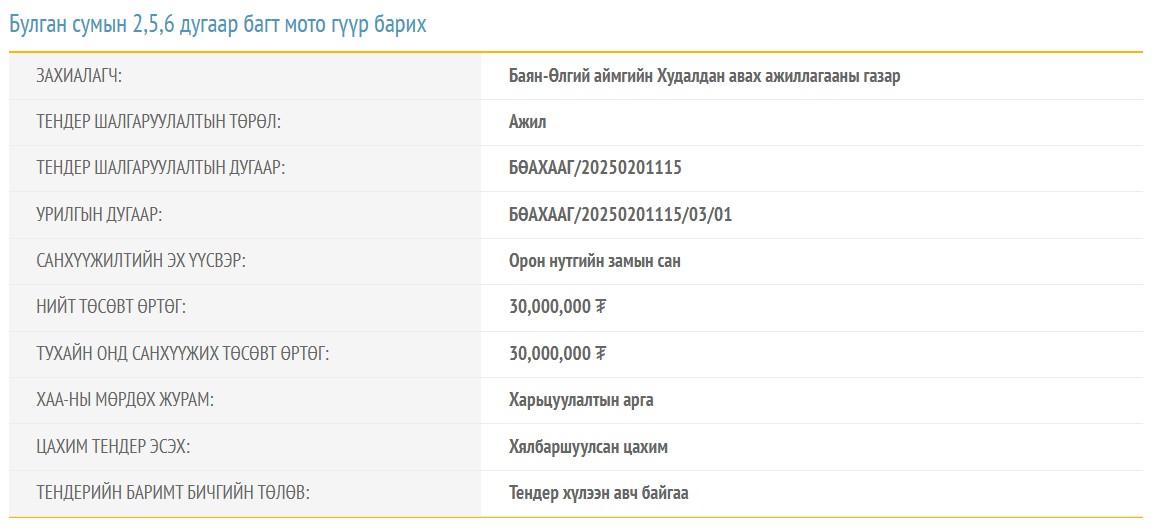Screen dimensions: 1152x532
Task: Select the "Харьцуулалтын арга" procedure value
Action: point(581,400)
